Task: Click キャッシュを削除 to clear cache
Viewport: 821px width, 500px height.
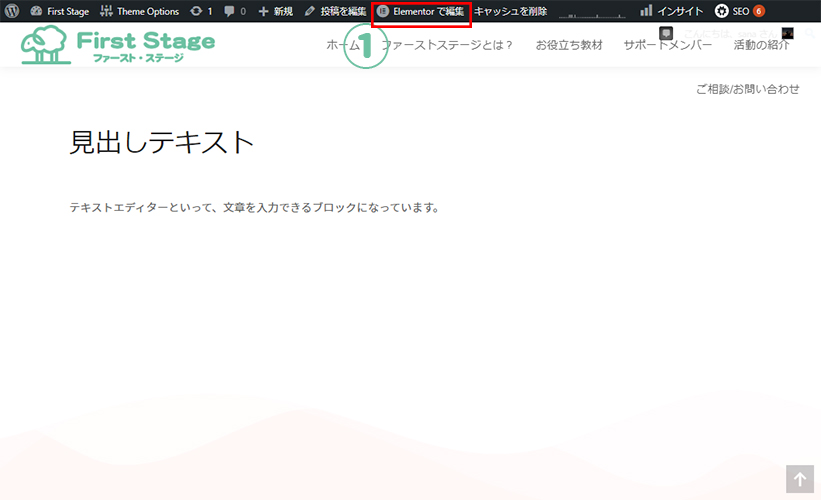Action: coord(510,11)
